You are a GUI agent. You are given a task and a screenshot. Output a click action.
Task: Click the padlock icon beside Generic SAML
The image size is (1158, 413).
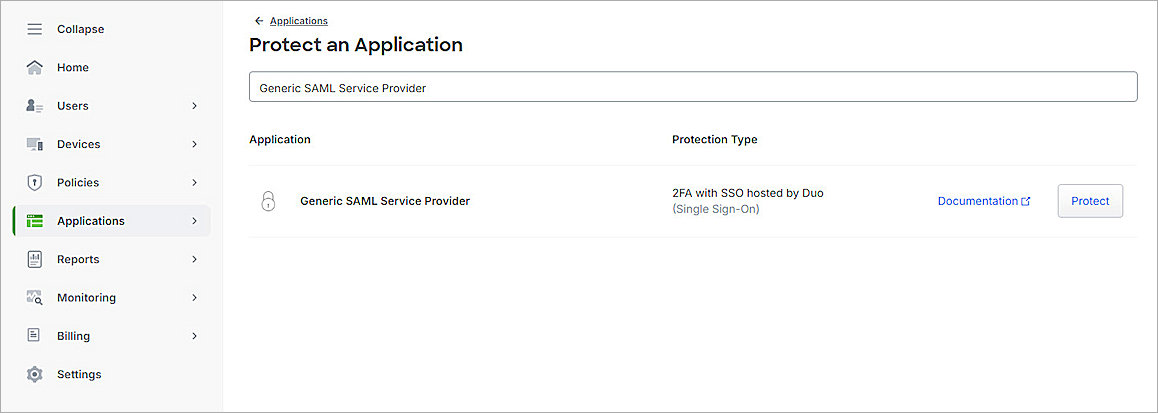click(269, 201)
